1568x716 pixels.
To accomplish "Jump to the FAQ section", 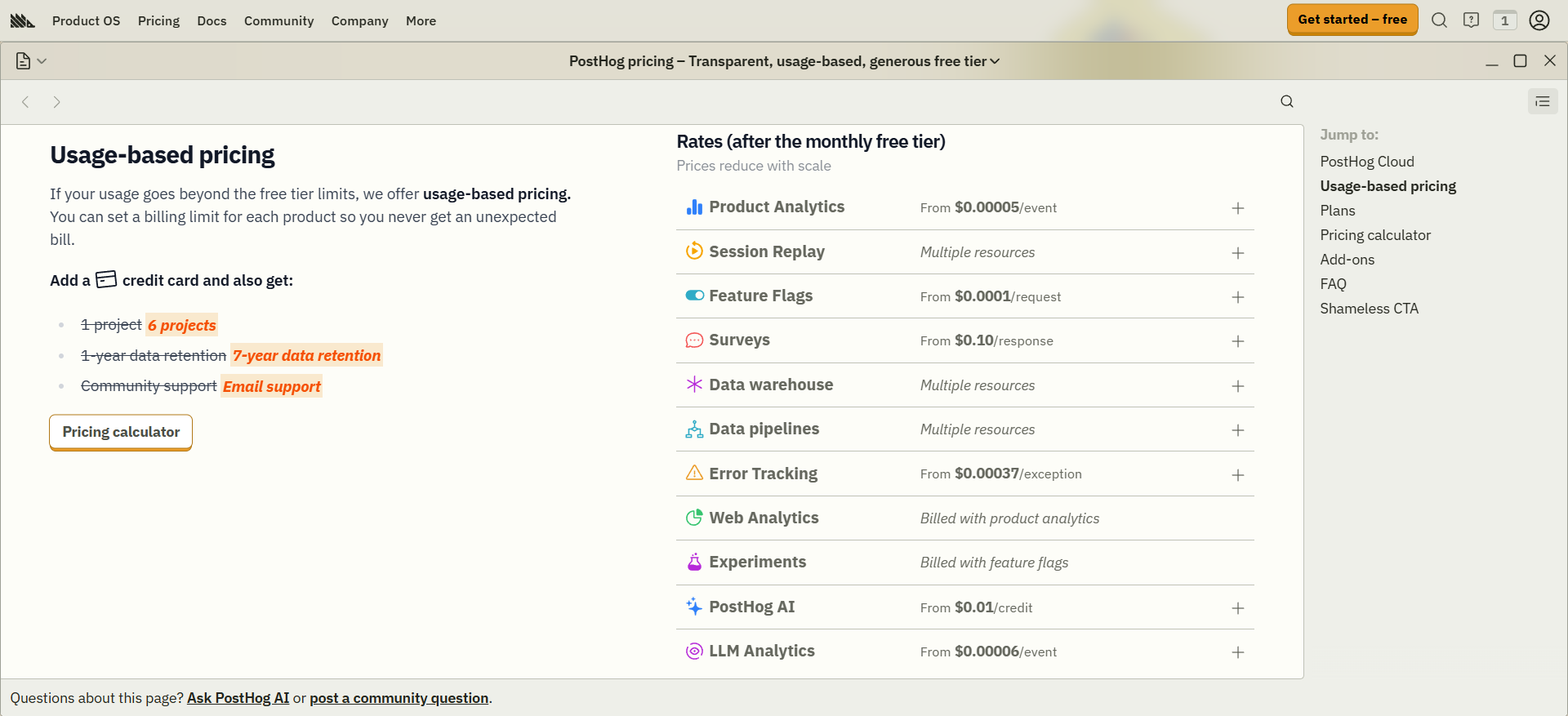I will coord(1333,284).
